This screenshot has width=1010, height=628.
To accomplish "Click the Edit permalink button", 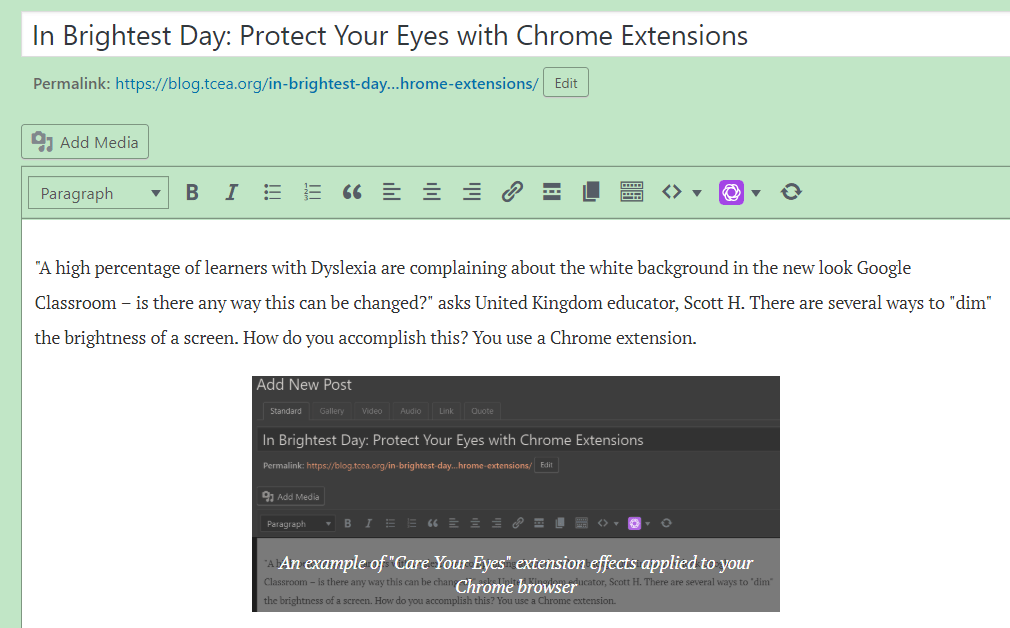I will 566,82.
